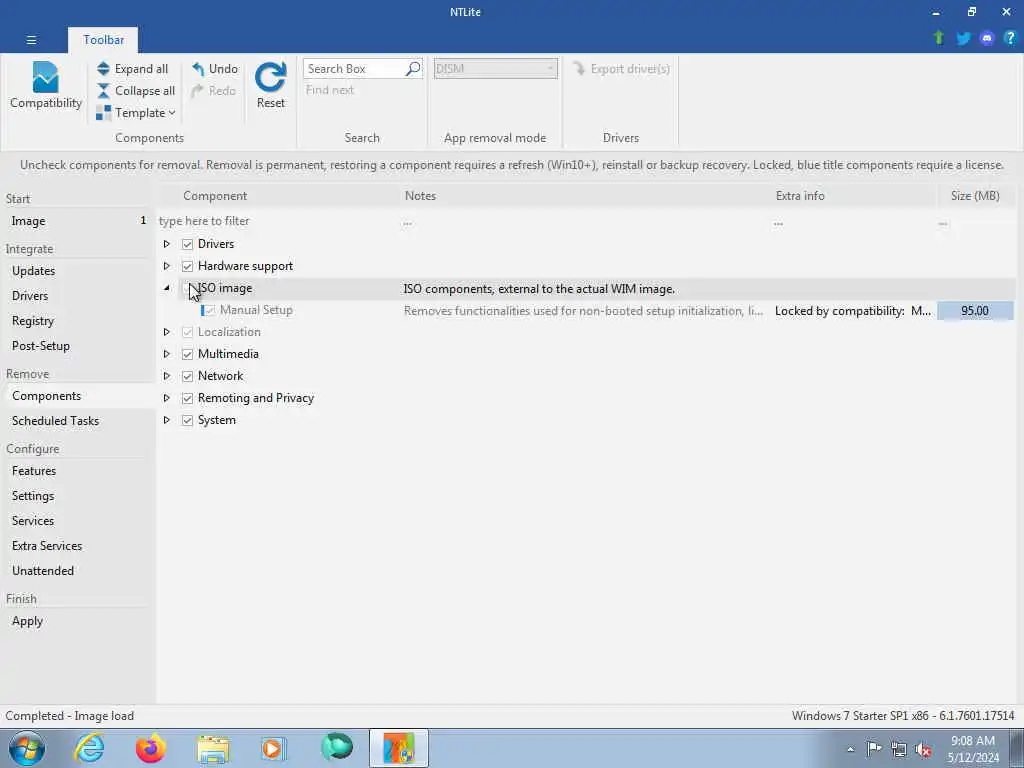The image size is (1024, 768).
Task: Select the Toolbar tab
Action: 103,40
